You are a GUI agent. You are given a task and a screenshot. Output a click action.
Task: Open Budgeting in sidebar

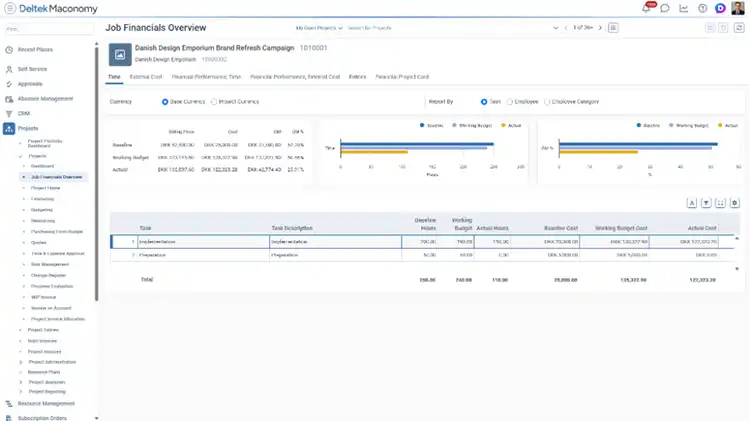coord(42,210)
